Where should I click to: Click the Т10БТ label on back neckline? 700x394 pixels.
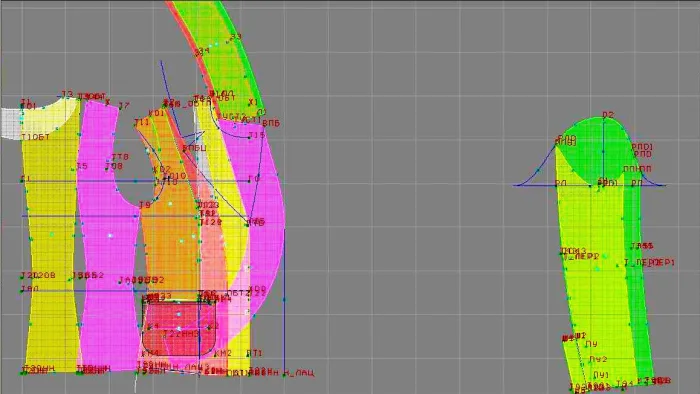(35, 137)
